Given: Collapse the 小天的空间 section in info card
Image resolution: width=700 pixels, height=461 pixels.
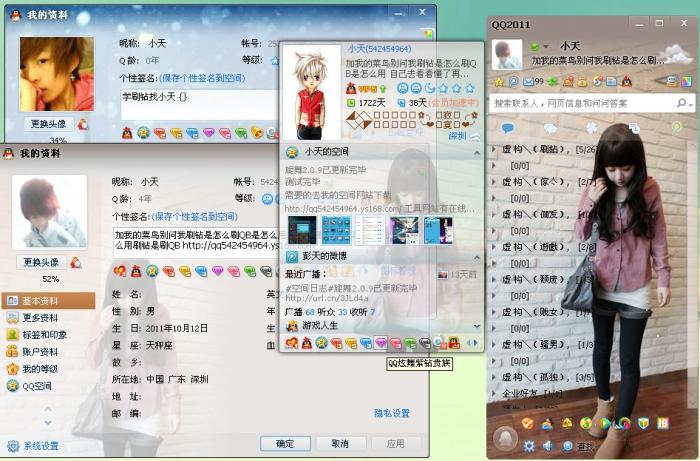Looking at the screenshot, I should (477, 153).
